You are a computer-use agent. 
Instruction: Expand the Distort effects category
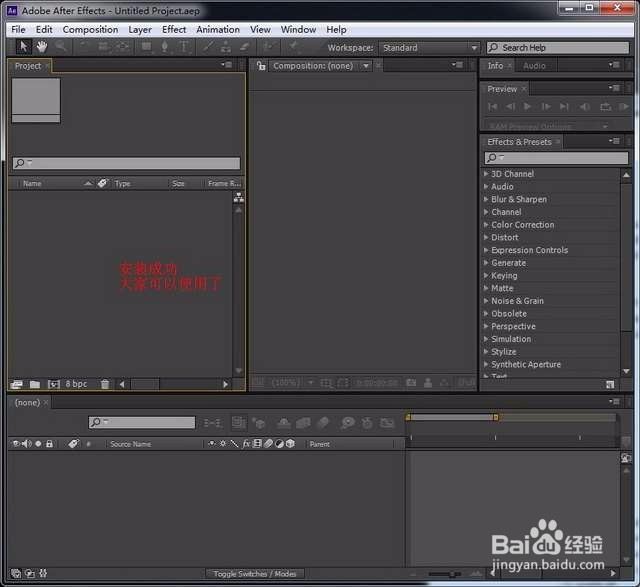pyautogui.click(x=486, y=237)
